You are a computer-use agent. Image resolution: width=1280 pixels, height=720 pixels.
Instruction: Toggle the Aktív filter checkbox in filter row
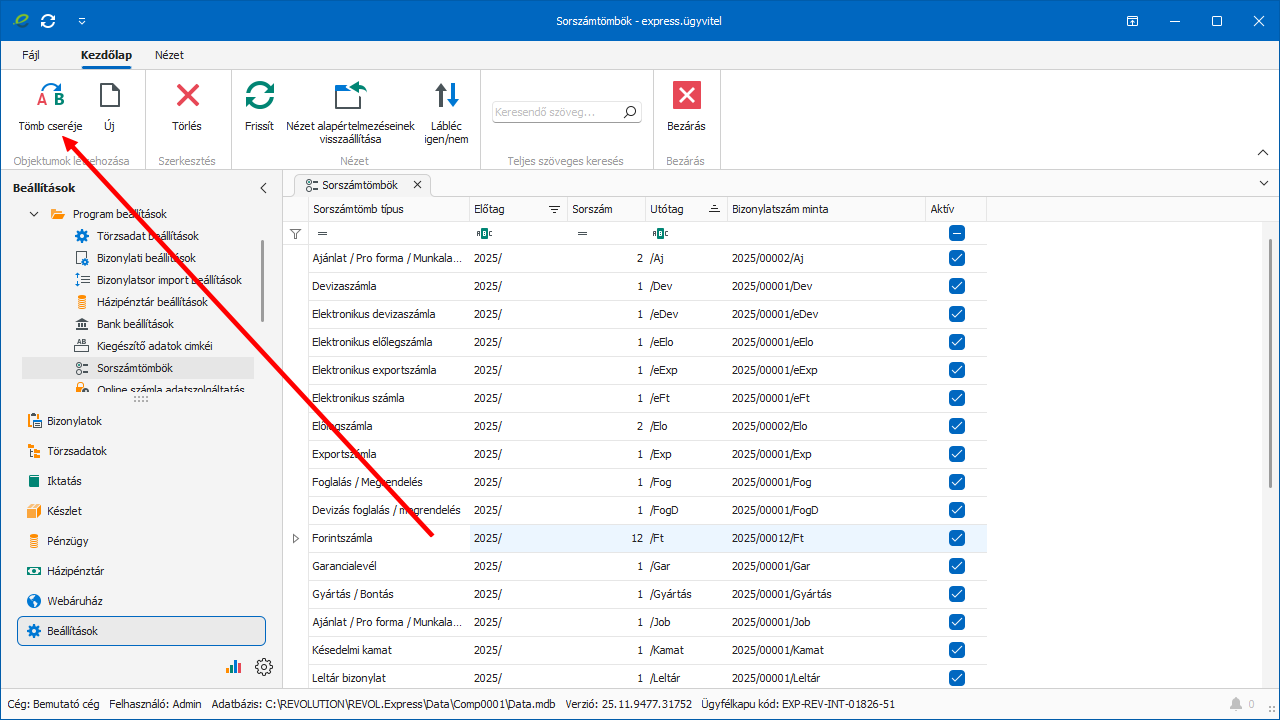(x=957, y=233)
